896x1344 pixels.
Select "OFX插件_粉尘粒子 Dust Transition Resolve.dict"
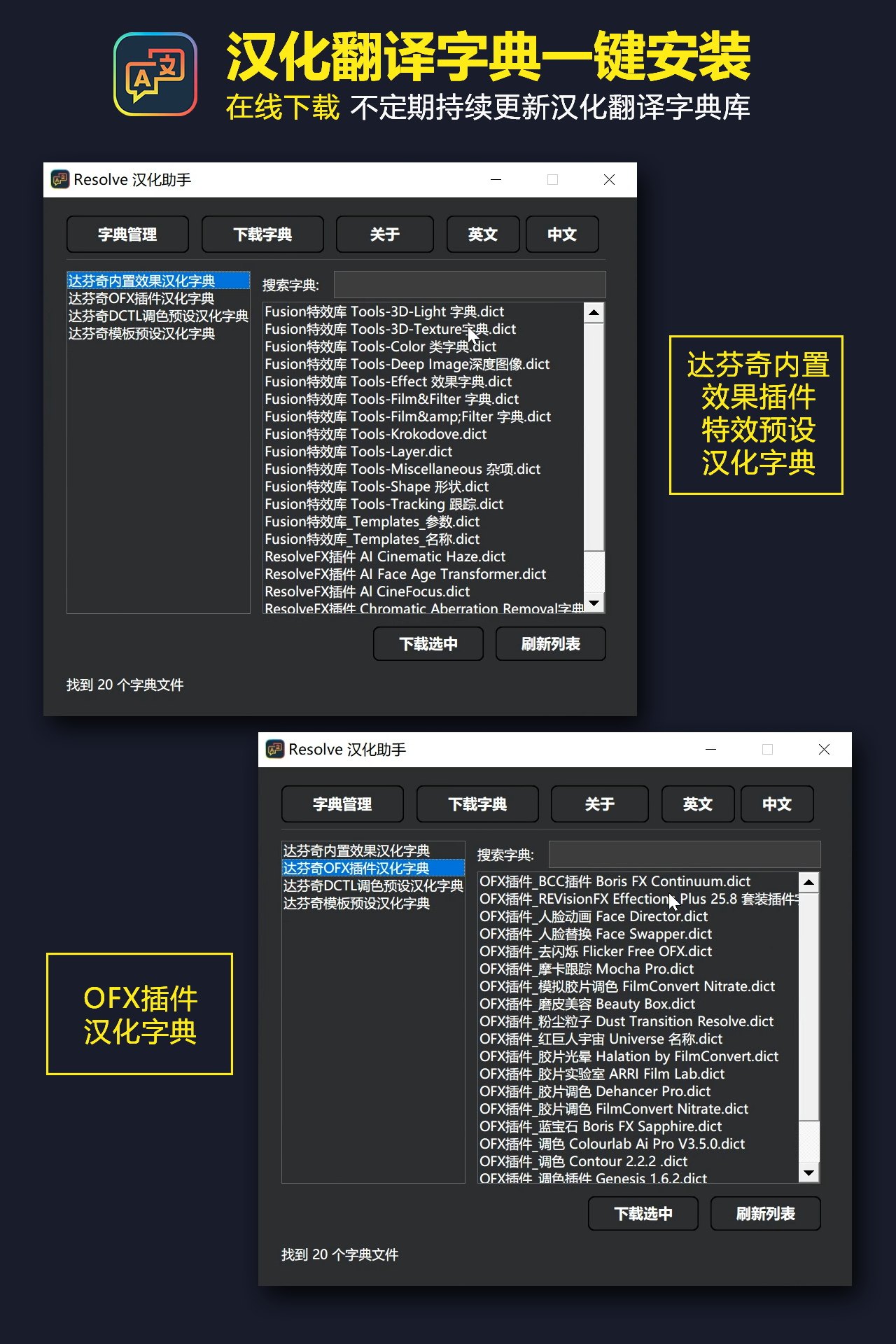(x=638, y=1021)
